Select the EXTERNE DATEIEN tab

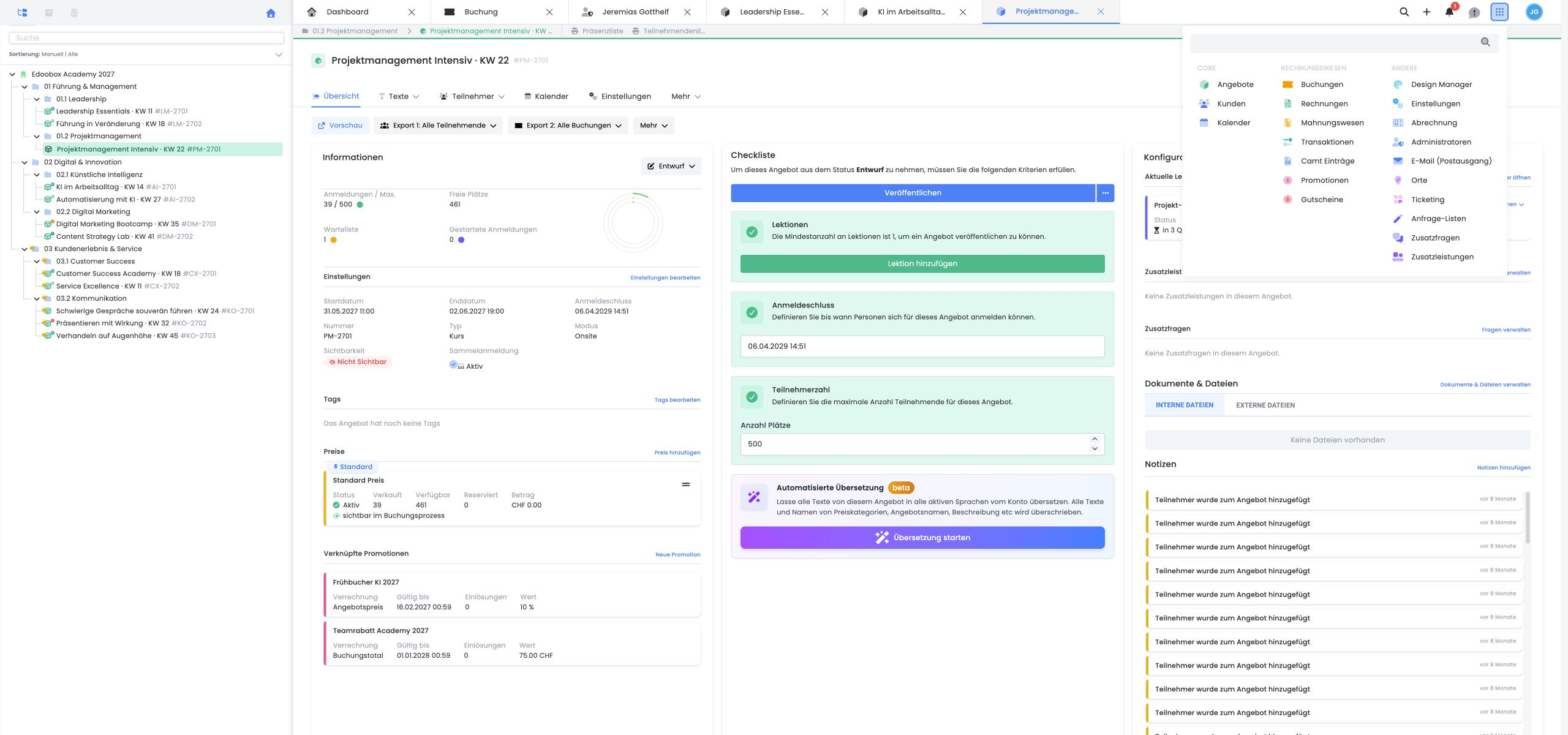(x=1265, y=405)
